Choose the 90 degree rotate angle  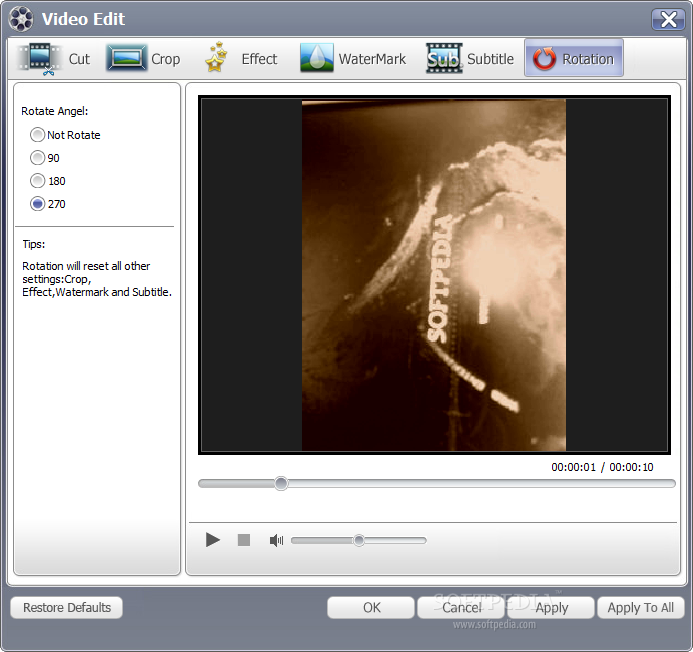tap(45, 158)
